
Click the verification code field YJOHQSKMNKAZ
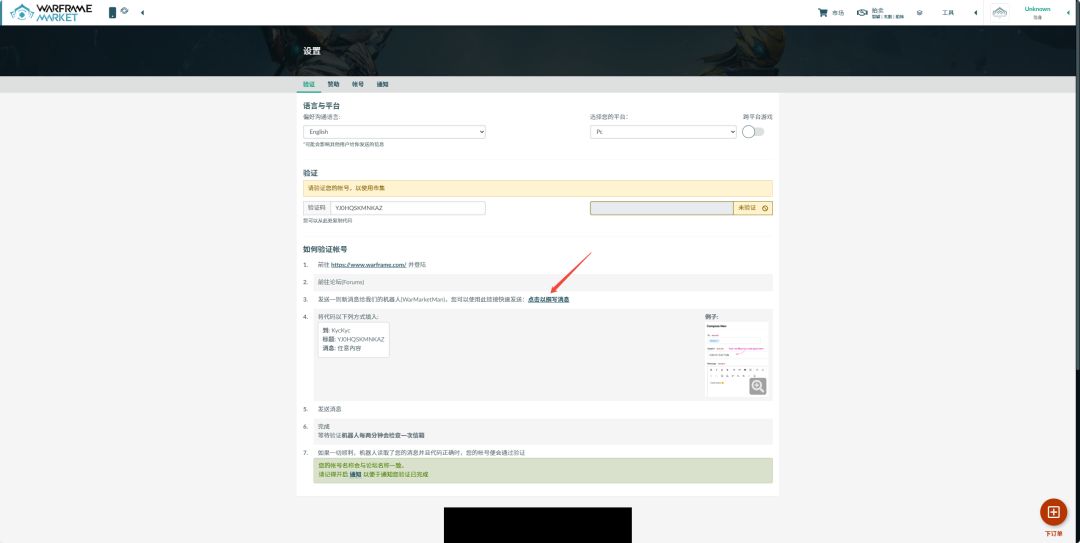408,207
